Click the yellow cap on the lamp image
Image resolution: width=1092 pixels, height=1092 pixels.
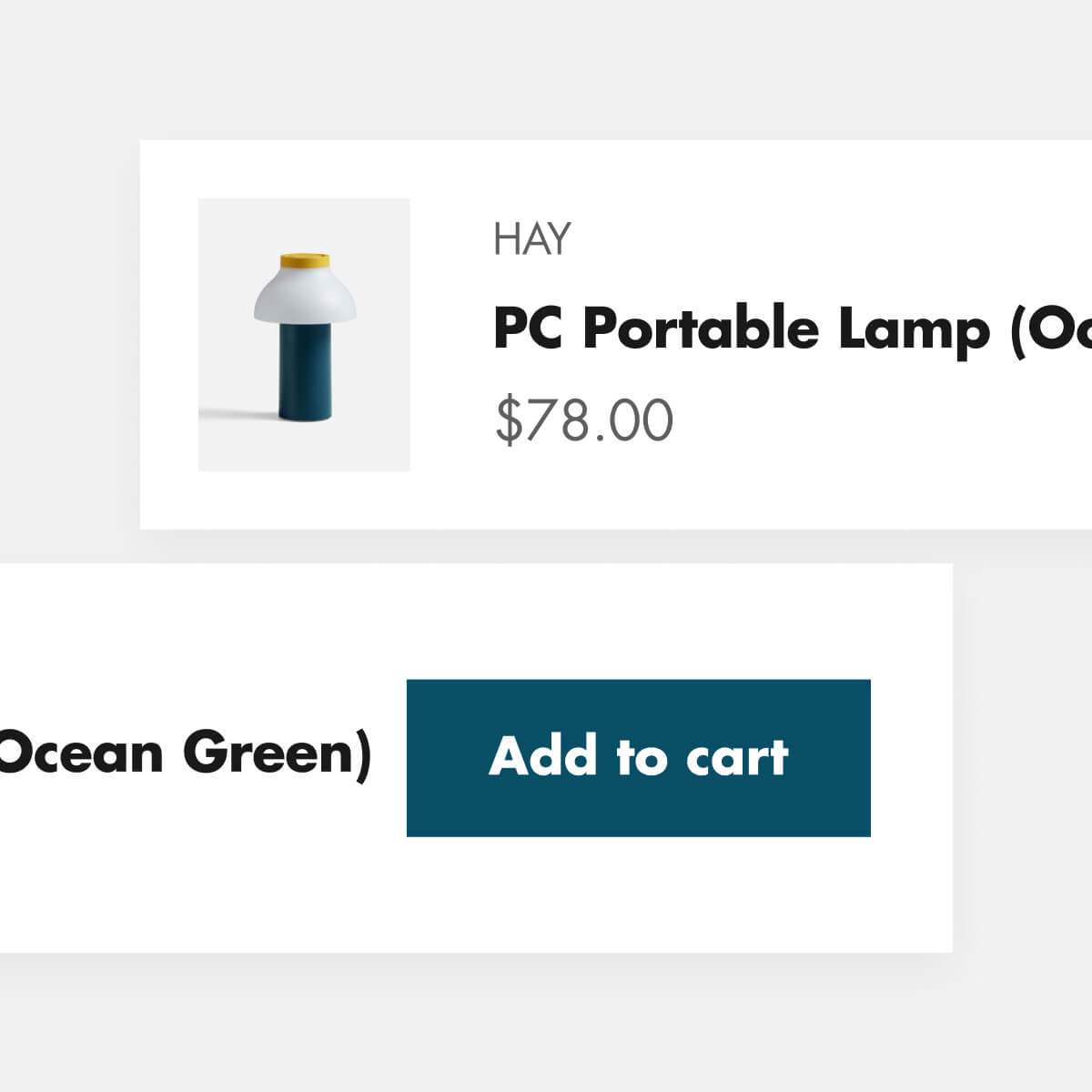(x=304, y=261)
